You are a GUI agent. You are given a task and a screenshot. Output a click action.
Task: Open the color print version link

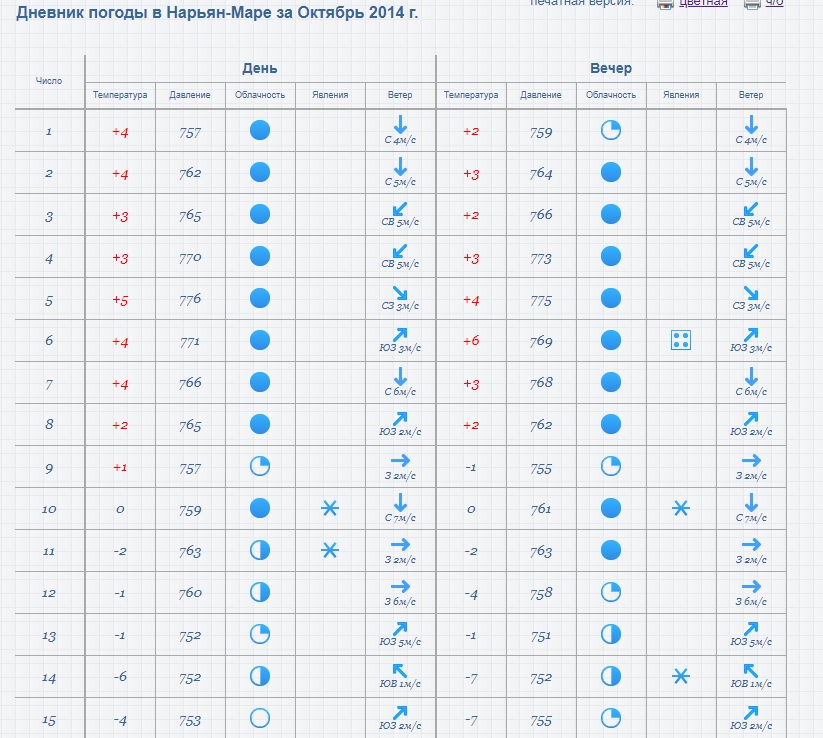pos(703,3)
